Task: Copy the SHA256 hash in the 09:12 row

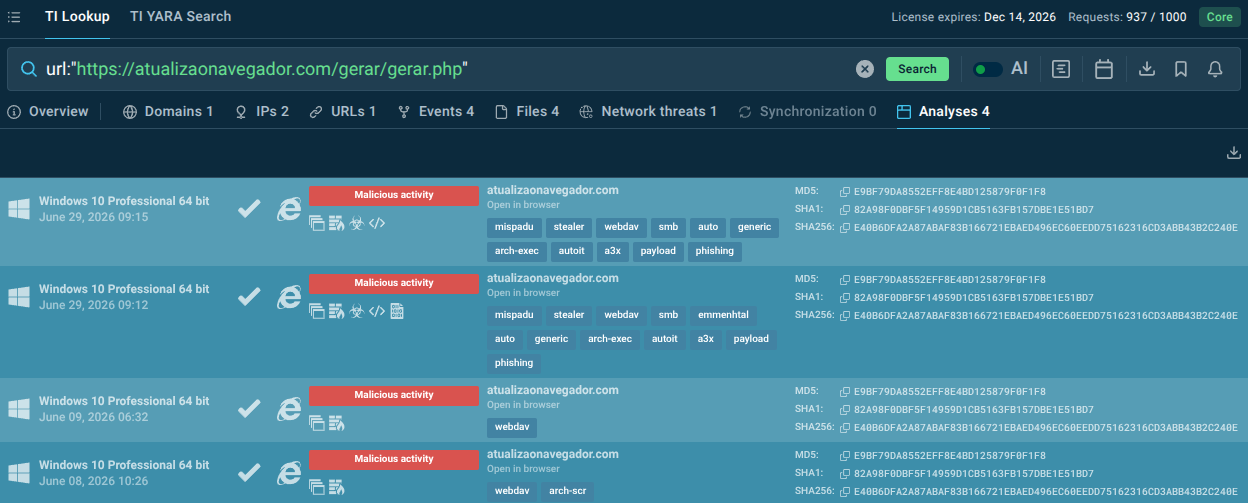Action: [x=845, y=316]
